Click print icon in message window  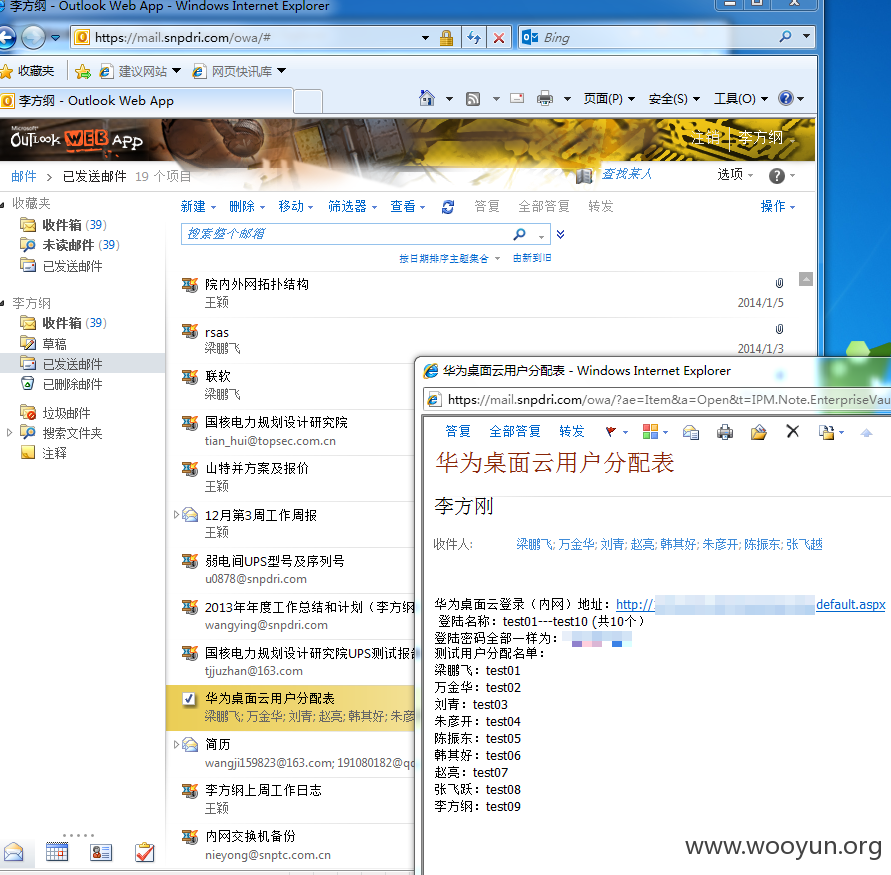725,432
